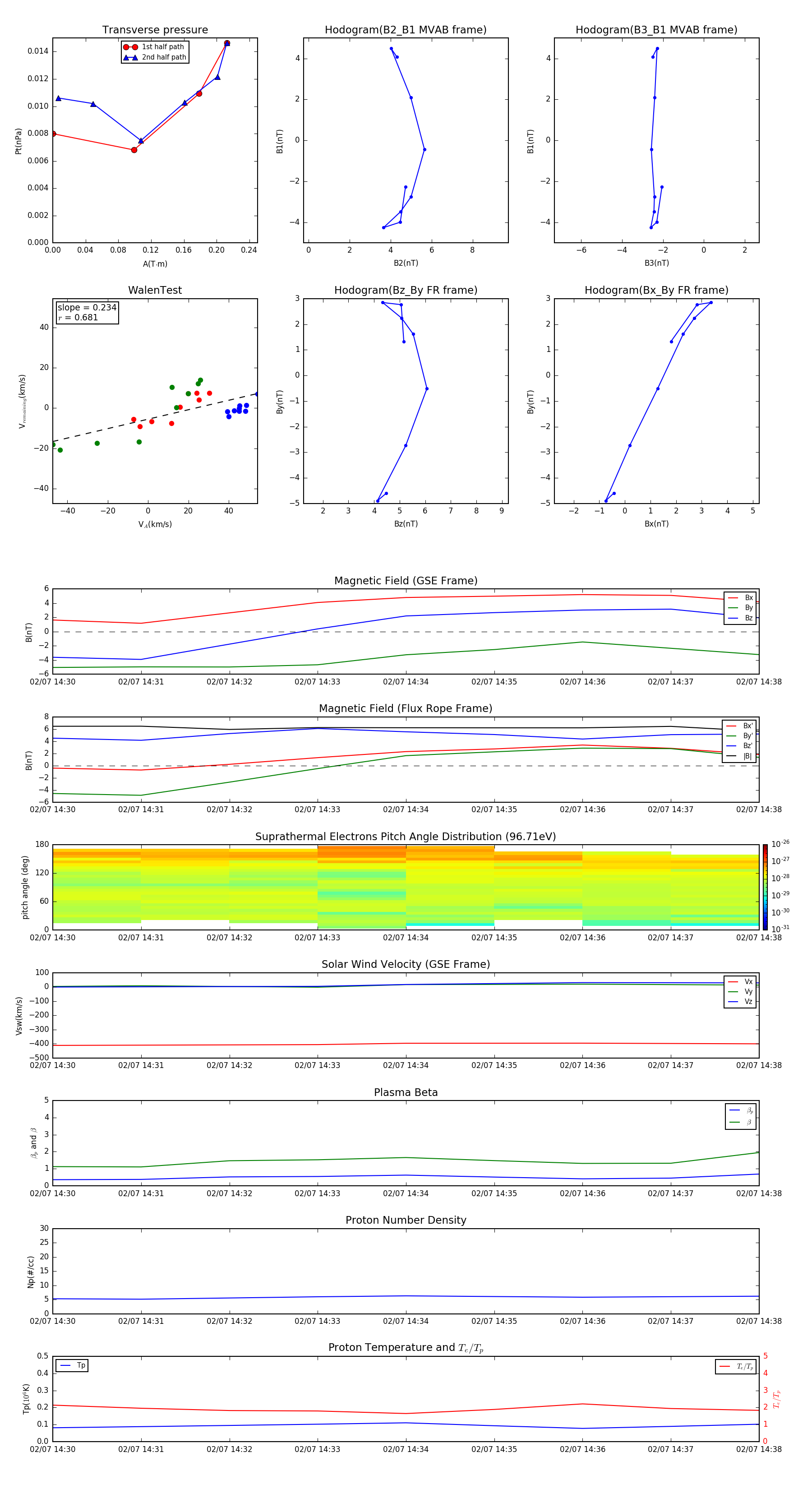Screen dimensions: 812x1489
Task: Click the 10^-26 color bar tick label
Action: 780,844
